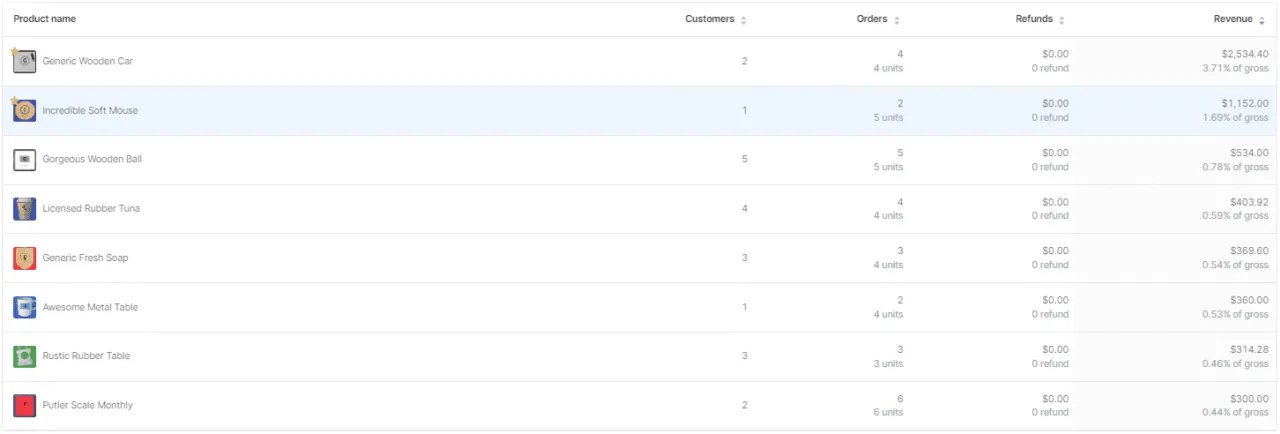Click the 1.69% of gross text
Image resolution: width=1280 pixels, height=434 pixels.
(x=1236, y=117)
